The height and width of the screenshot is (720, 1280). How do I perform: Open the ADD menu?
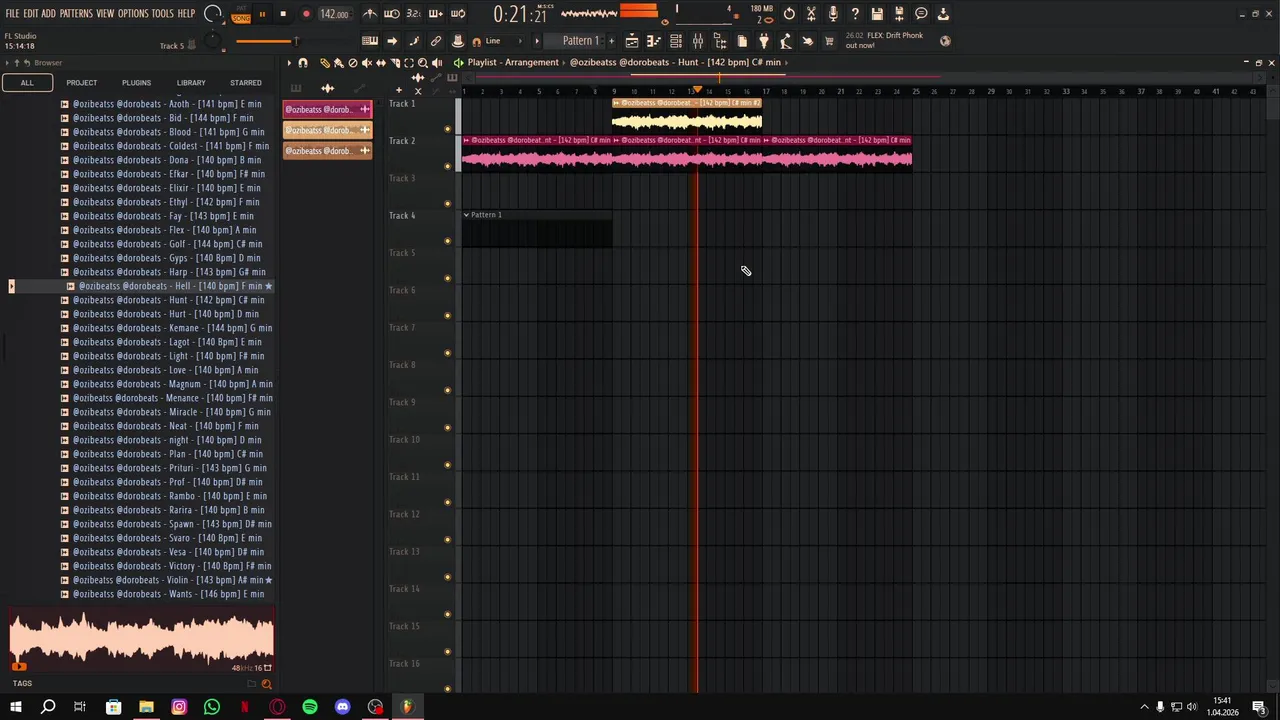click(48, 14)
